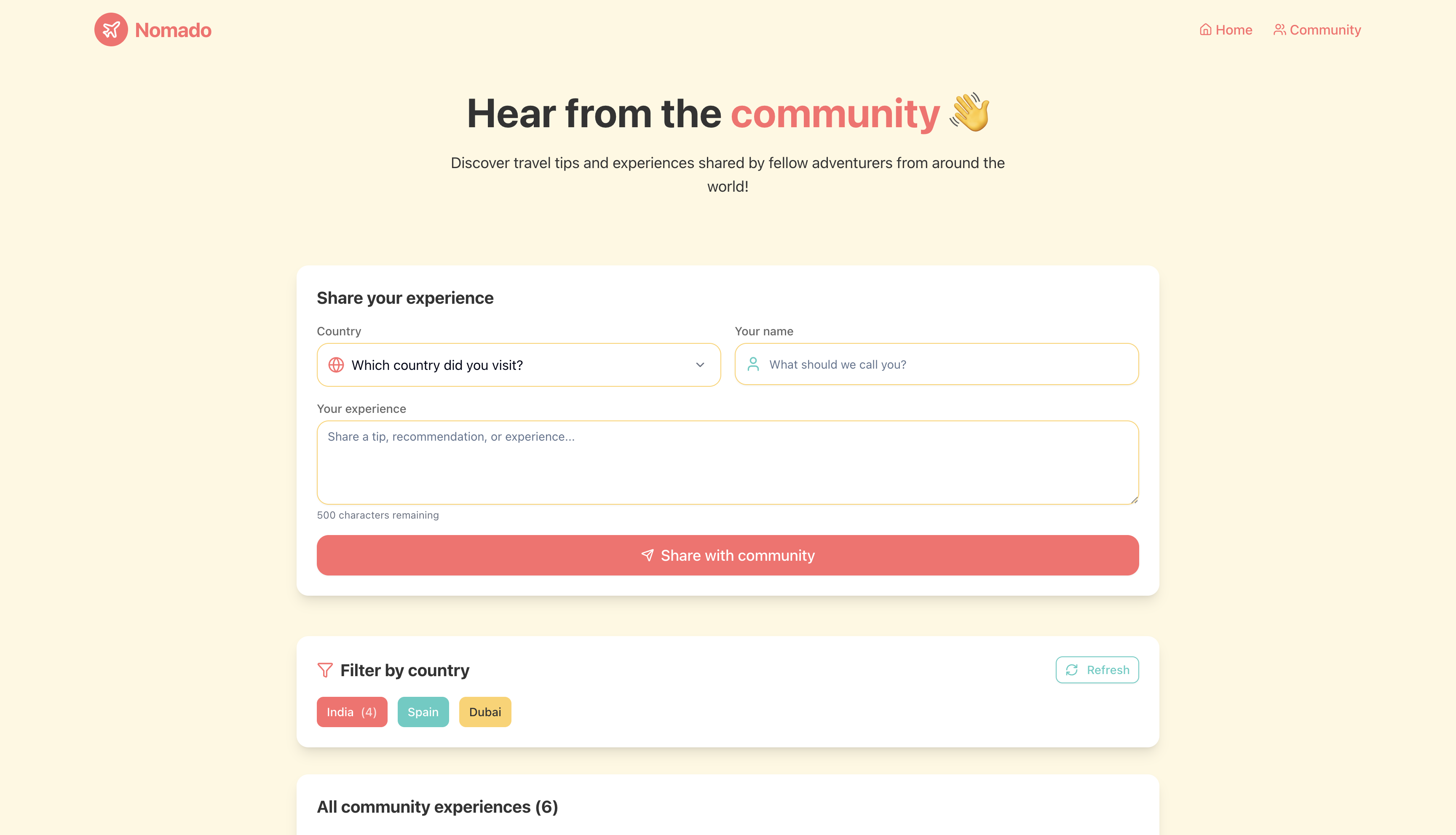Click the Home house icon

coord(1205,30)
